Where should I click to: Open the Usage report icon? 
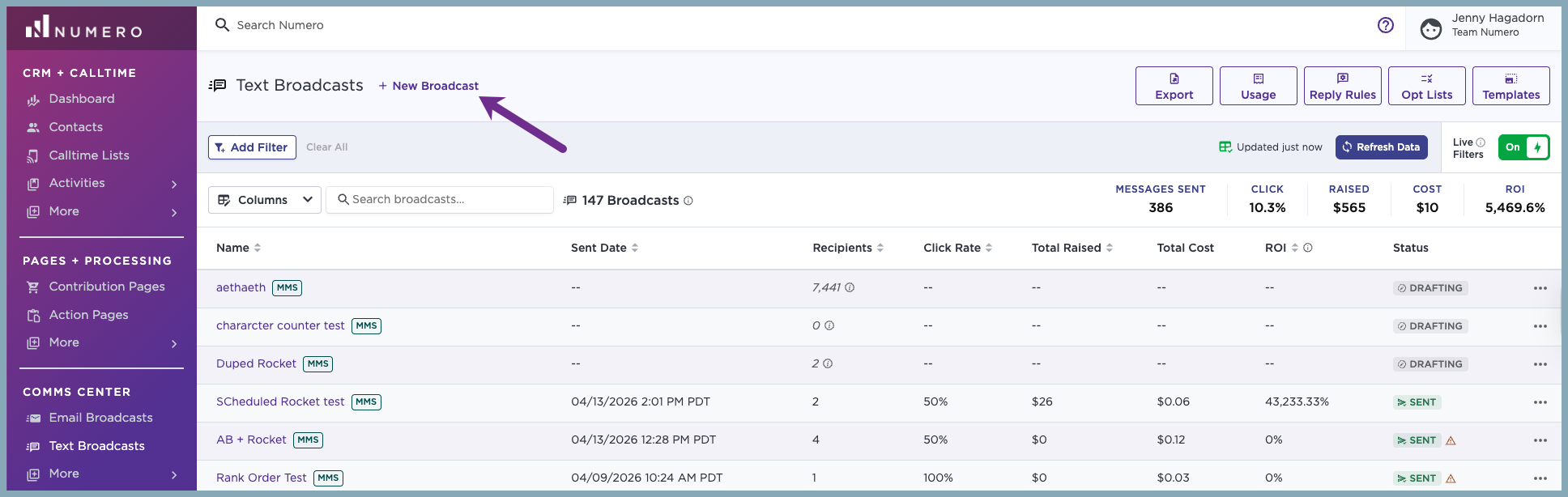[1259, 86]
